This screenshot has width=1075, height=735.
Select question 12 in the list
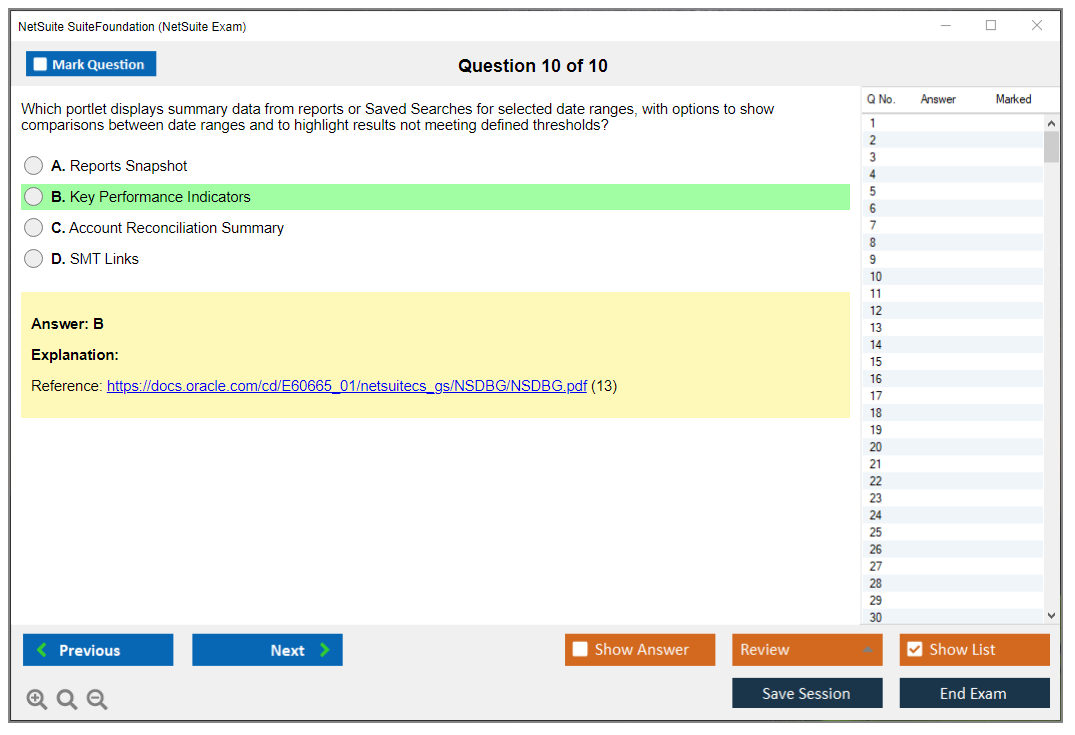(952, 311)
